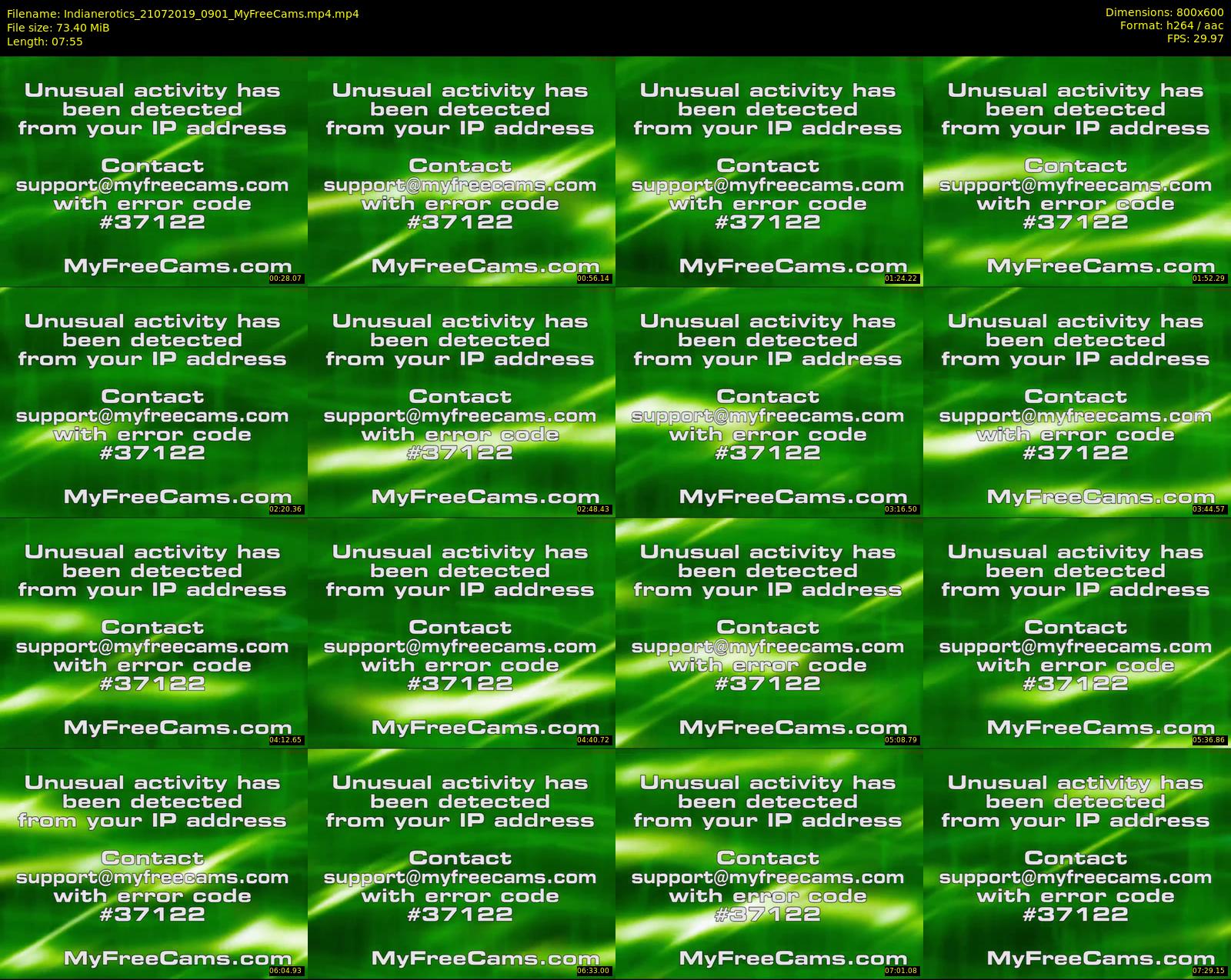Screen dimensions: 1231x980
Task: Click the 'Format: h264 / aac' text
Action: coord(1172,25)
